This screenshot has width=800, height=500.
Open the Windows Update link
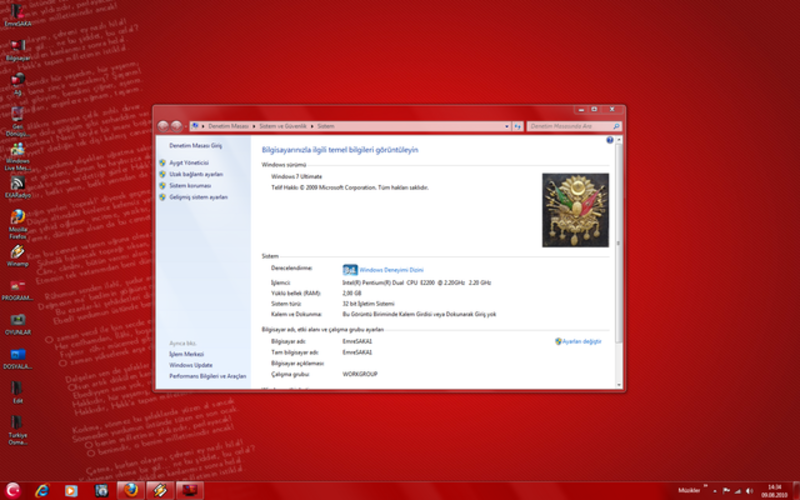coord(191,365)
